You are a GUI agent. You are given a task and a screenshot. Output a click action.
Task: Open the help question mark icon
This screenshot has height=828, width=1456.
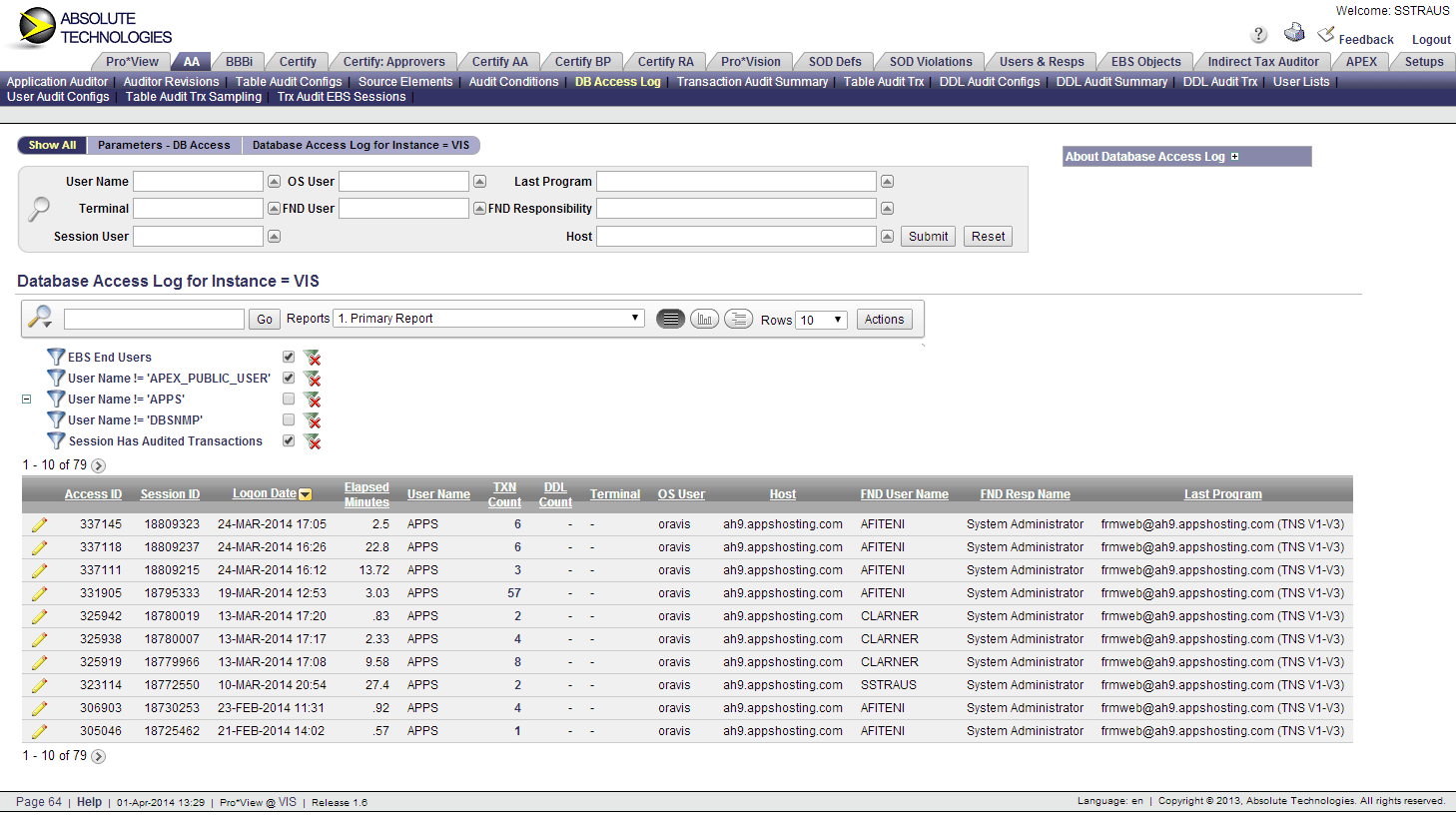[1258, 34]
